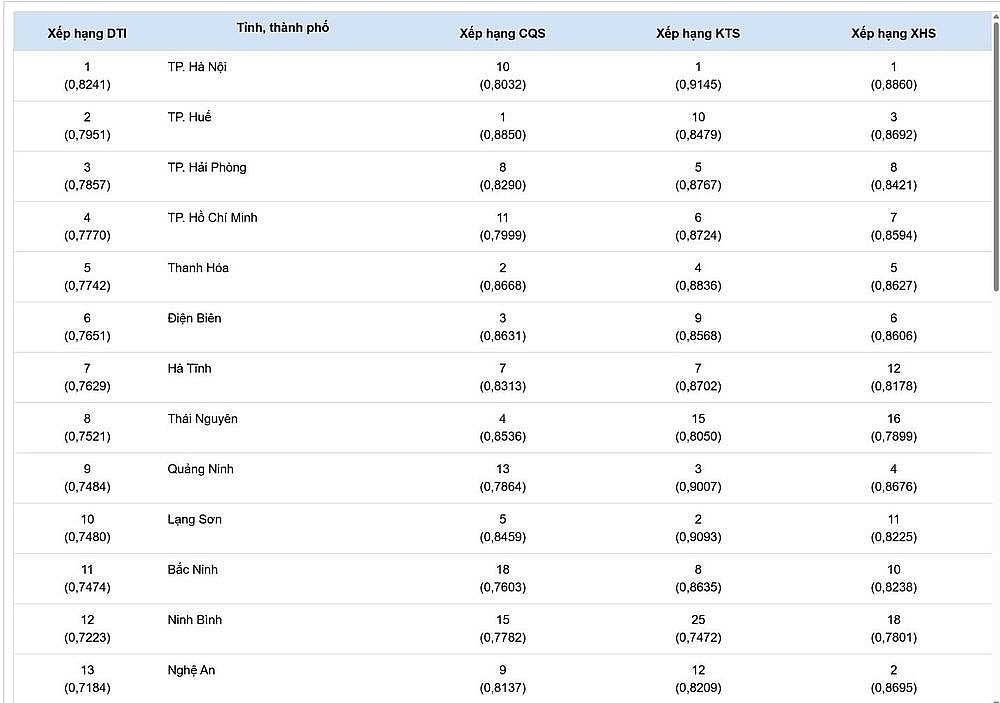Click the 'Xếp hạng CQS' column header
This screenshot has width=1000, height=703.
click(502, 33)
